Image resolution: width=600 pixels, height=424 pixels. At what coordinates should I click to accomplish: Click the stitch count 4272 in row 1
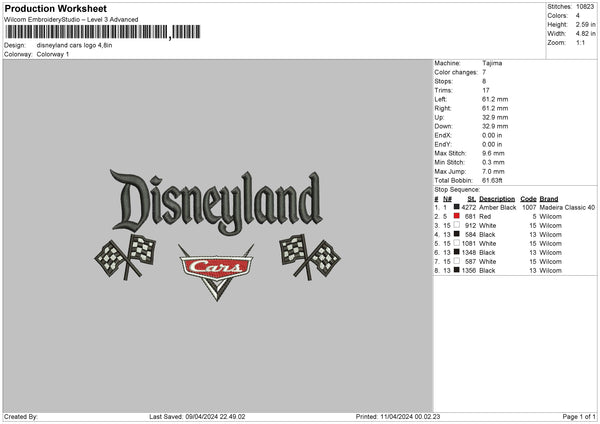click(469, 207)
